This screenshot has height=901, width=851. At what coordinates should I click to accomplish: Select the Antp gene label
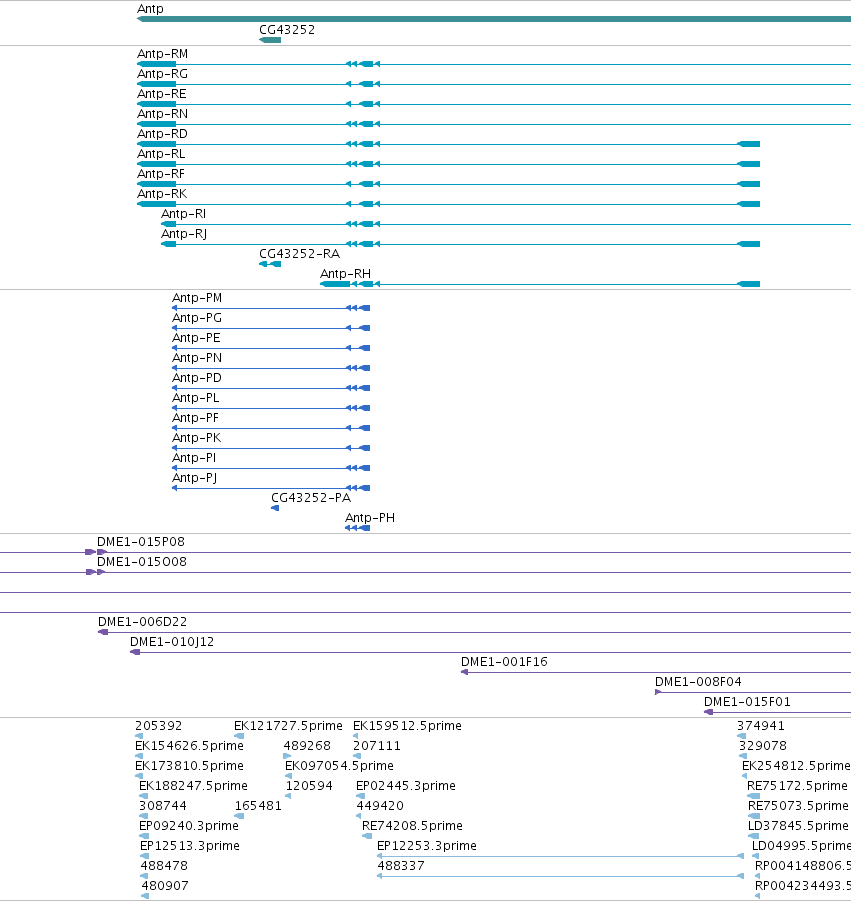(x=150, y=9)
